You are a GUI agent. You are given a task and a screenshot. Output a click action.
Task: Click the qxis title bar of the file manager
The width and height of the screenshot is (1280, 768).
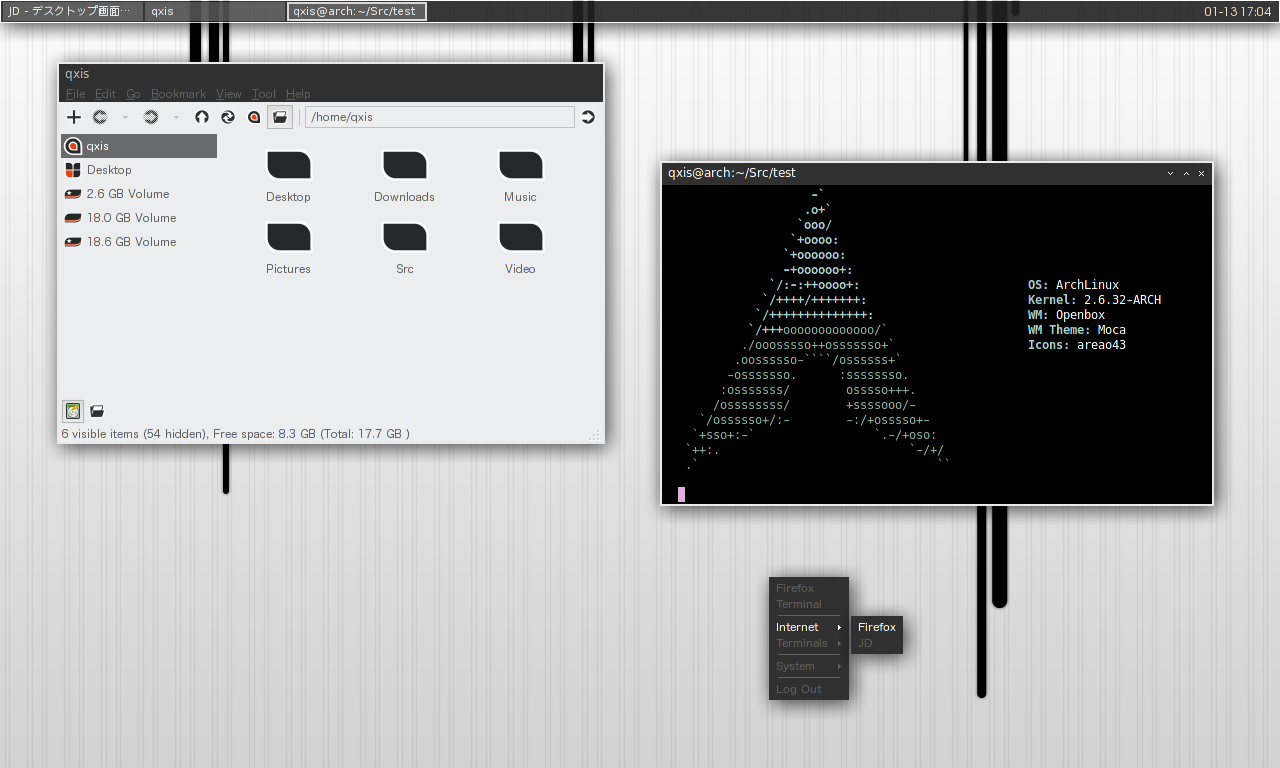click(x=331, y=74)
